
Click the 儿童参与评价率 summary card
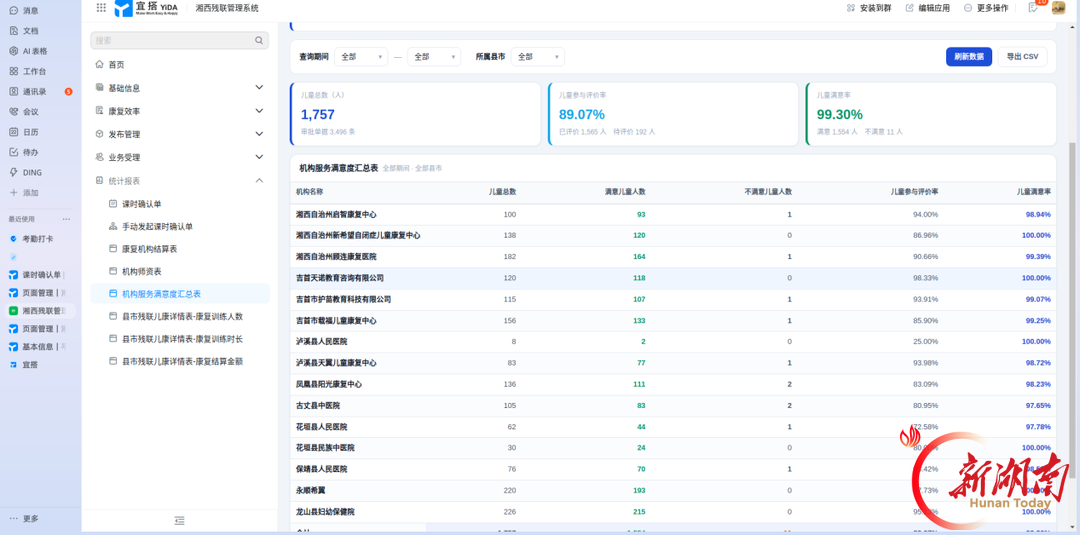(673, 114)
